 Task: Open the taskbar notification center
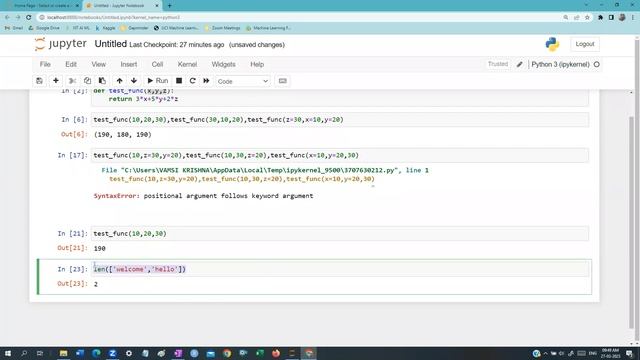click(629, 353)
